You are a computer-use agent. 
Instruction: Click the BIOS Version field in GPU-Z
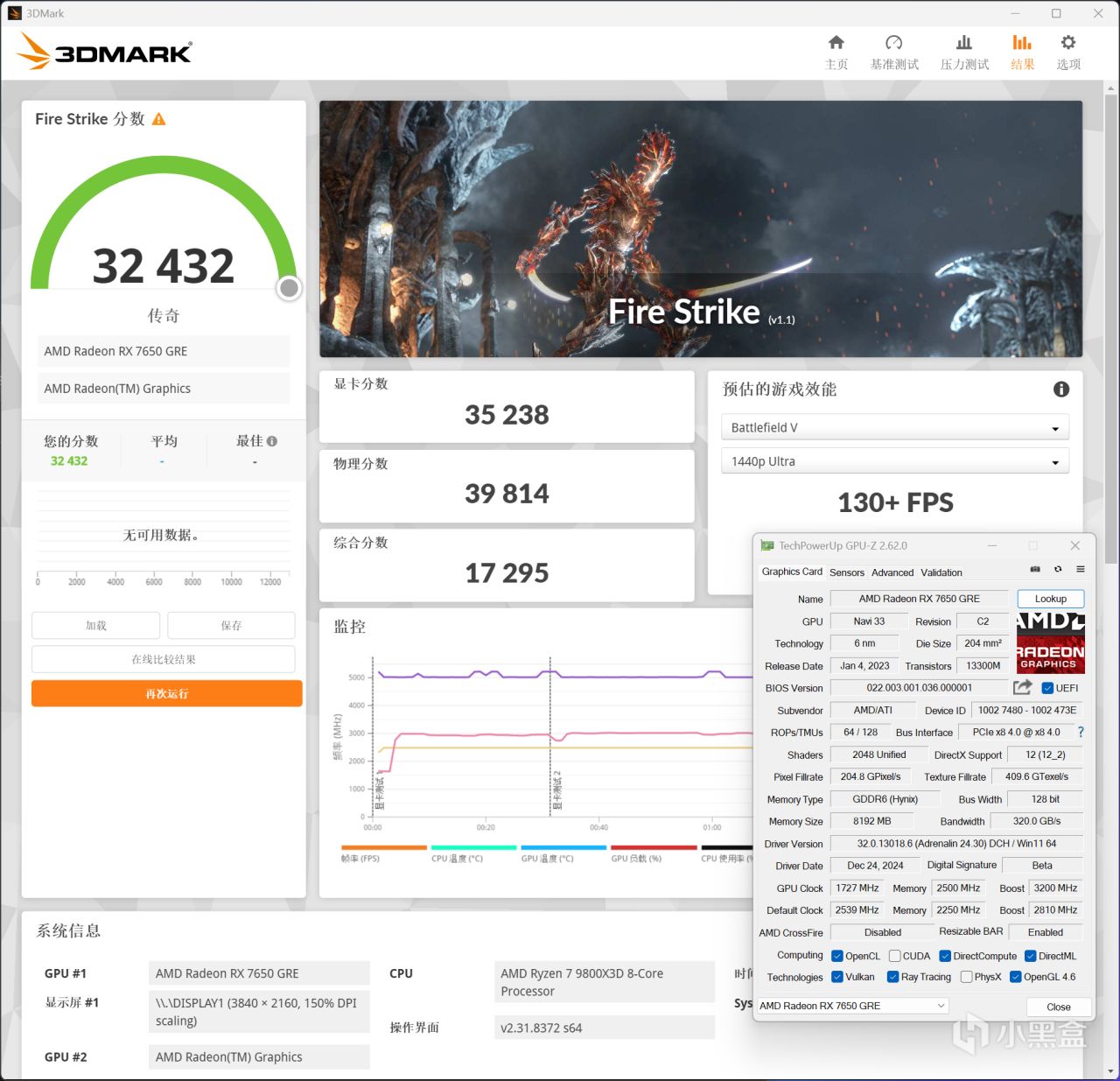(919, 688)
